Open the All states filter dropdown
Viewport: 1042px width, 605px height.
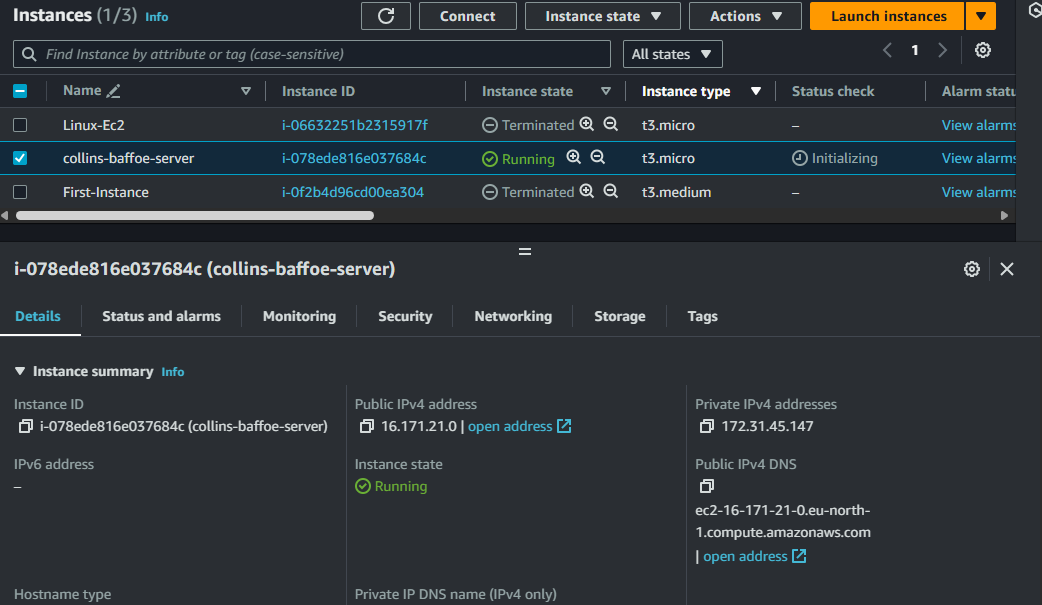(x=672, y=53)
